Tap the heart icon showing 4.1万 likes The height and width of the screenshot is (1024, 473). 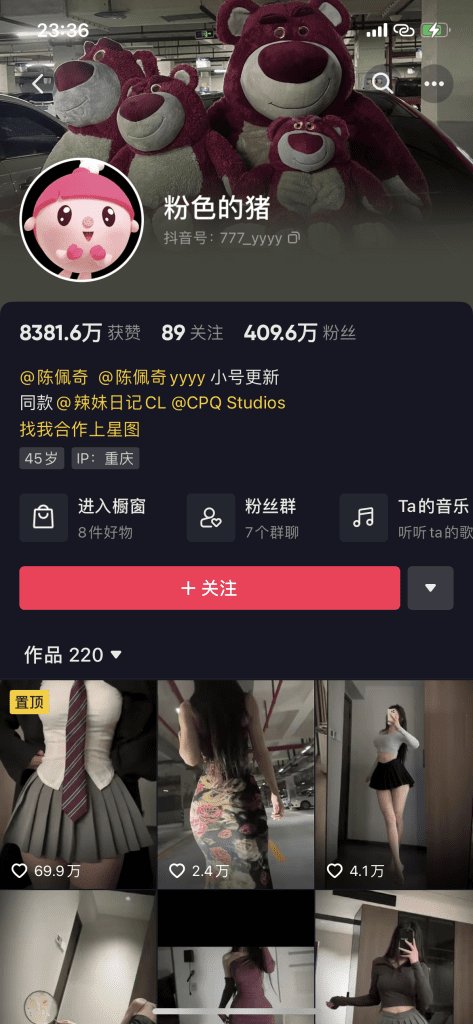coord(334,870)
